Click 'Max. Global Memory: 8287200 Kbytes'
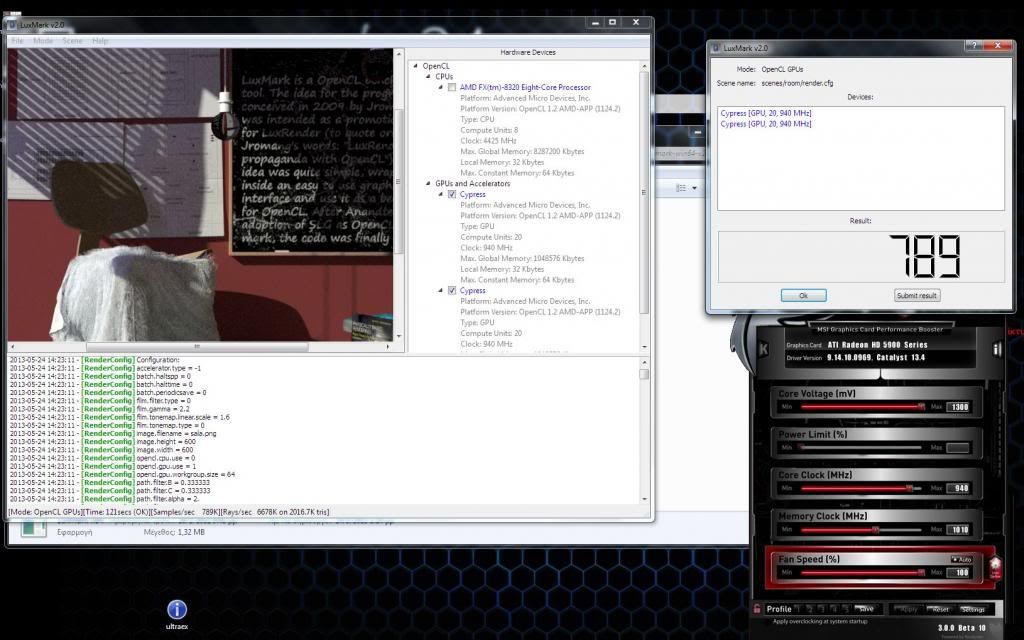This screenshot has height=640, width=1024. [x=522, y=152]
